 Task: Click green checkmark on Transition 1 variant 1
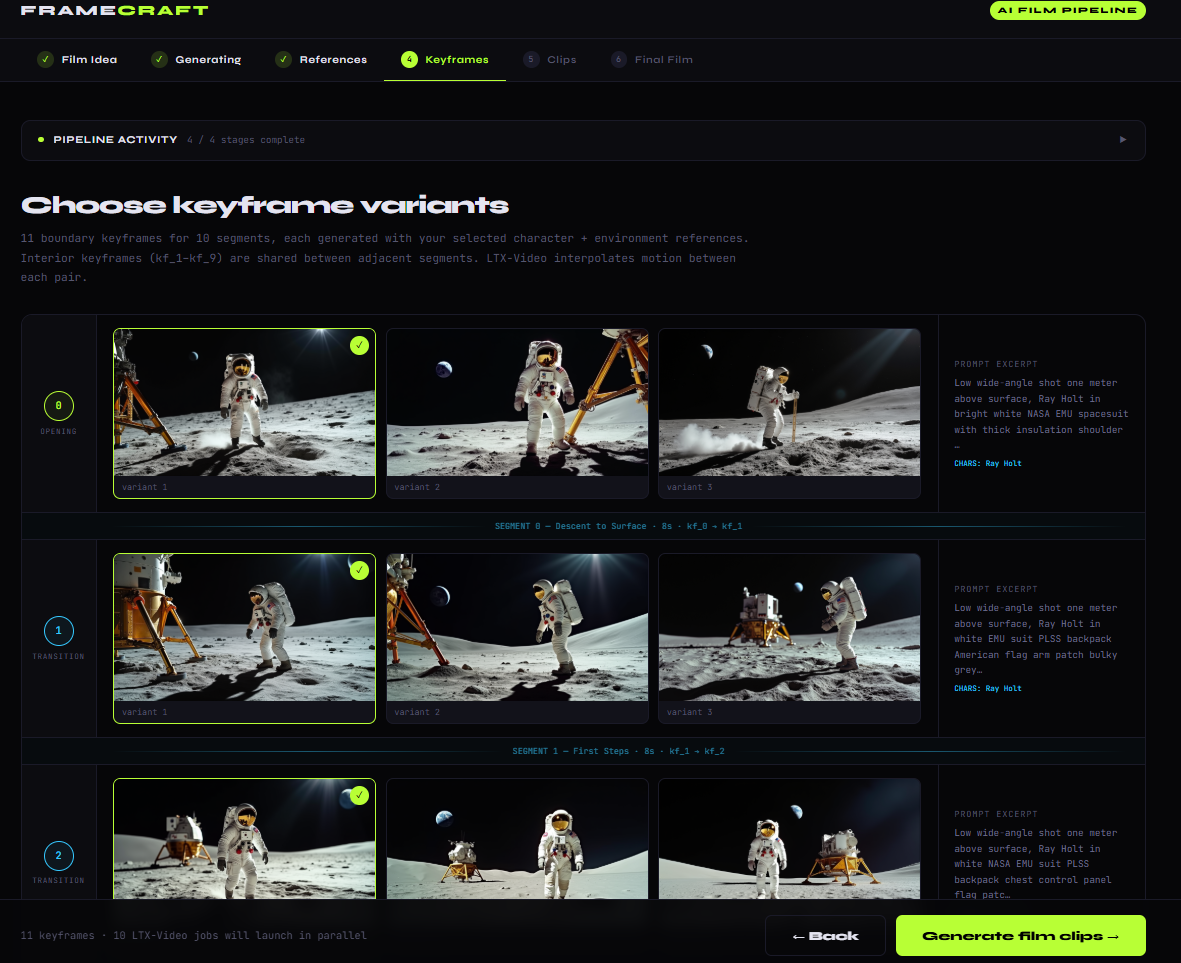click(359, 571)
